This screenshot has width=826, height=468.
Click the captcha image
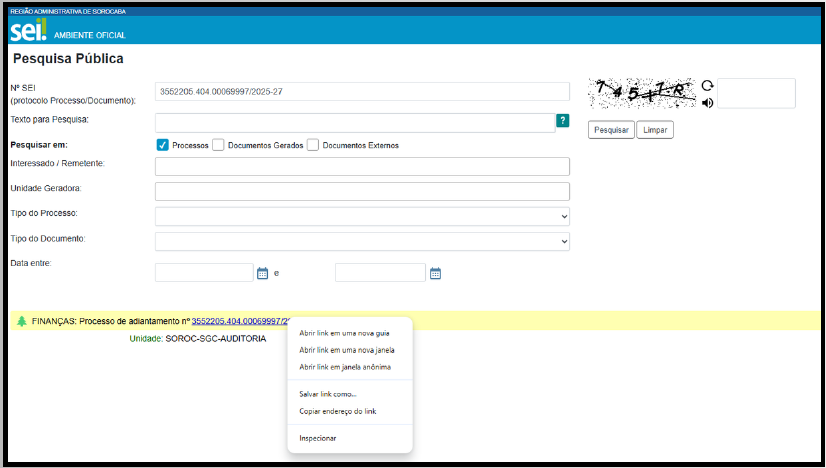(x=642, y=93)
